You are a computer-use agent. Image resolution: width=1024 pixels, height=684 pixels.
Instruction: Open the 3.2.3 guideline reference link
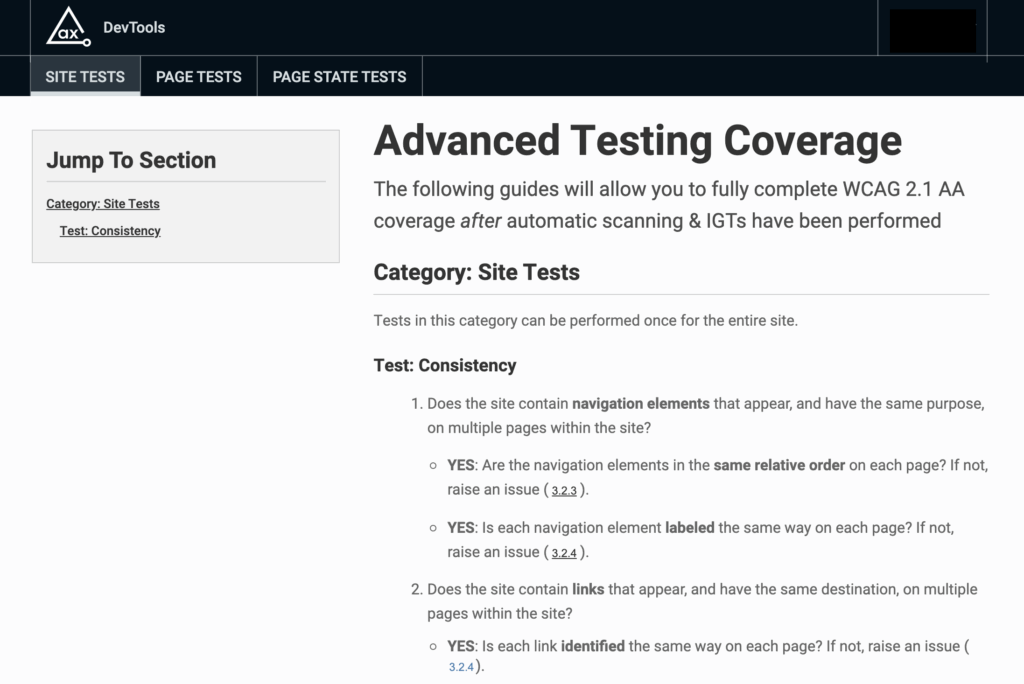pos(564,490)
